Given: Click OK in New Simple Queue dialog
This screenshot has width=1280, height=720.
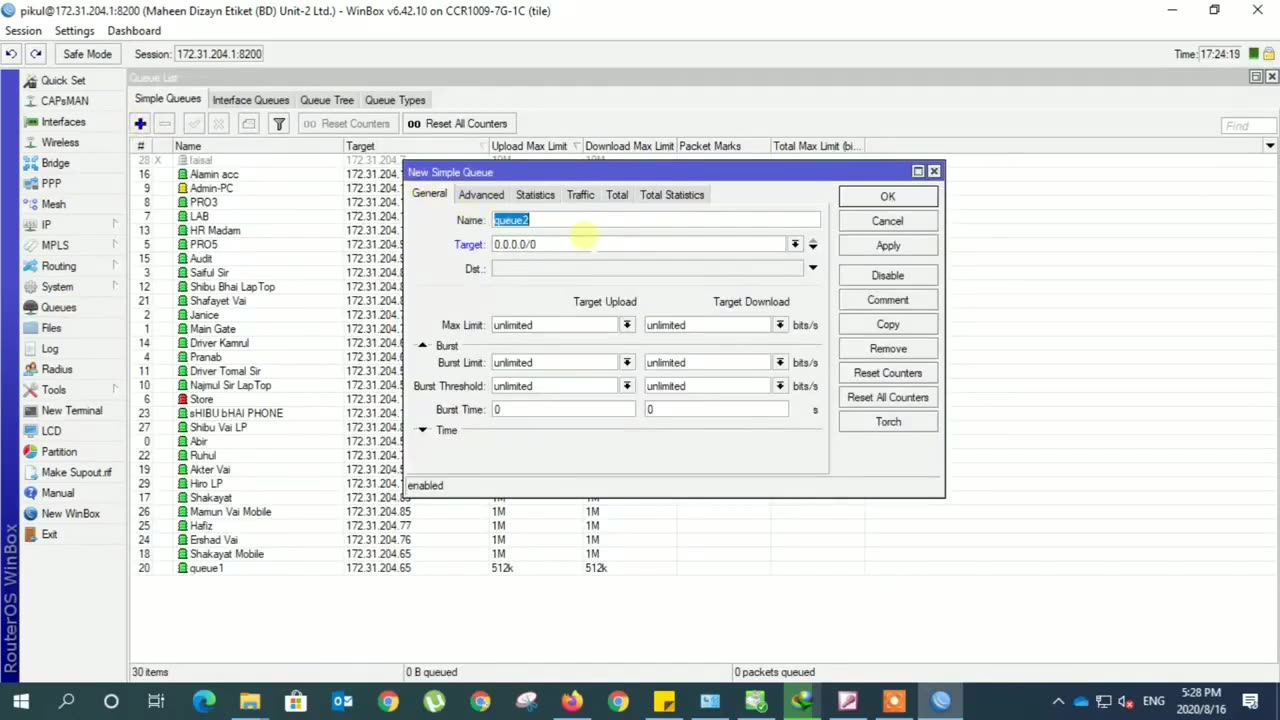Looking at the screenshot, I should tap(888, 197).
